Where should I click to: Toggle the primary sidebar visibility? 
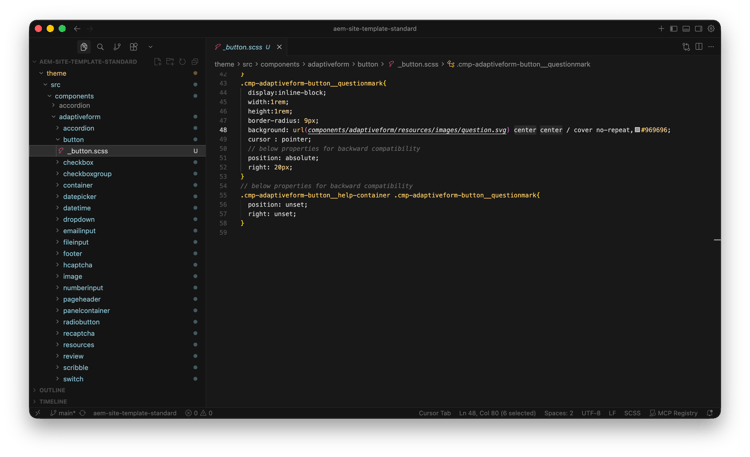673,29
